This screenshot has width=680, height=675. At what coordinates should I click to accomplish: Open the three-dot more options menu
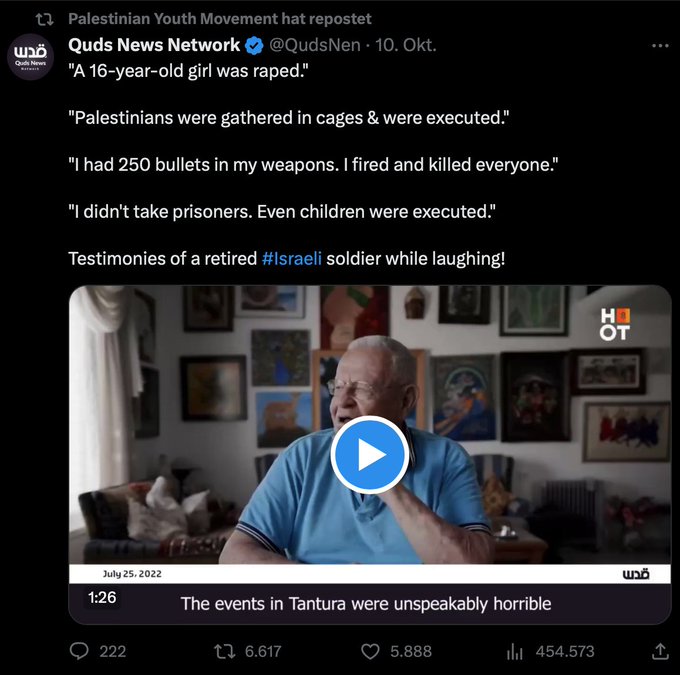tap(659, 45)
